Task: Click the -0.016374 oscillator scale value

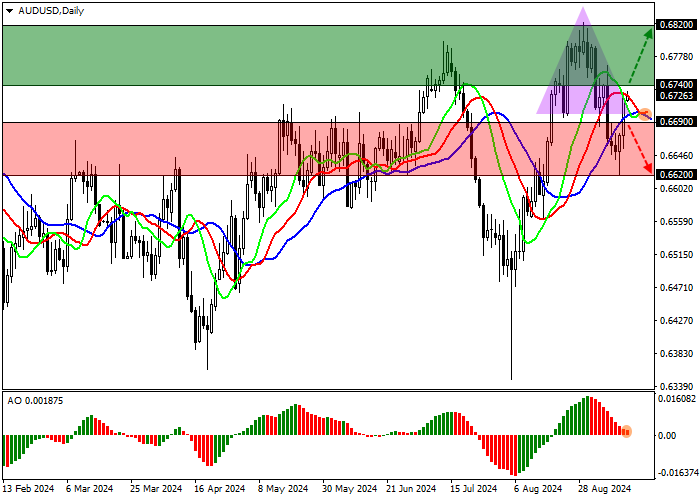Action: [x=678, y=473]
